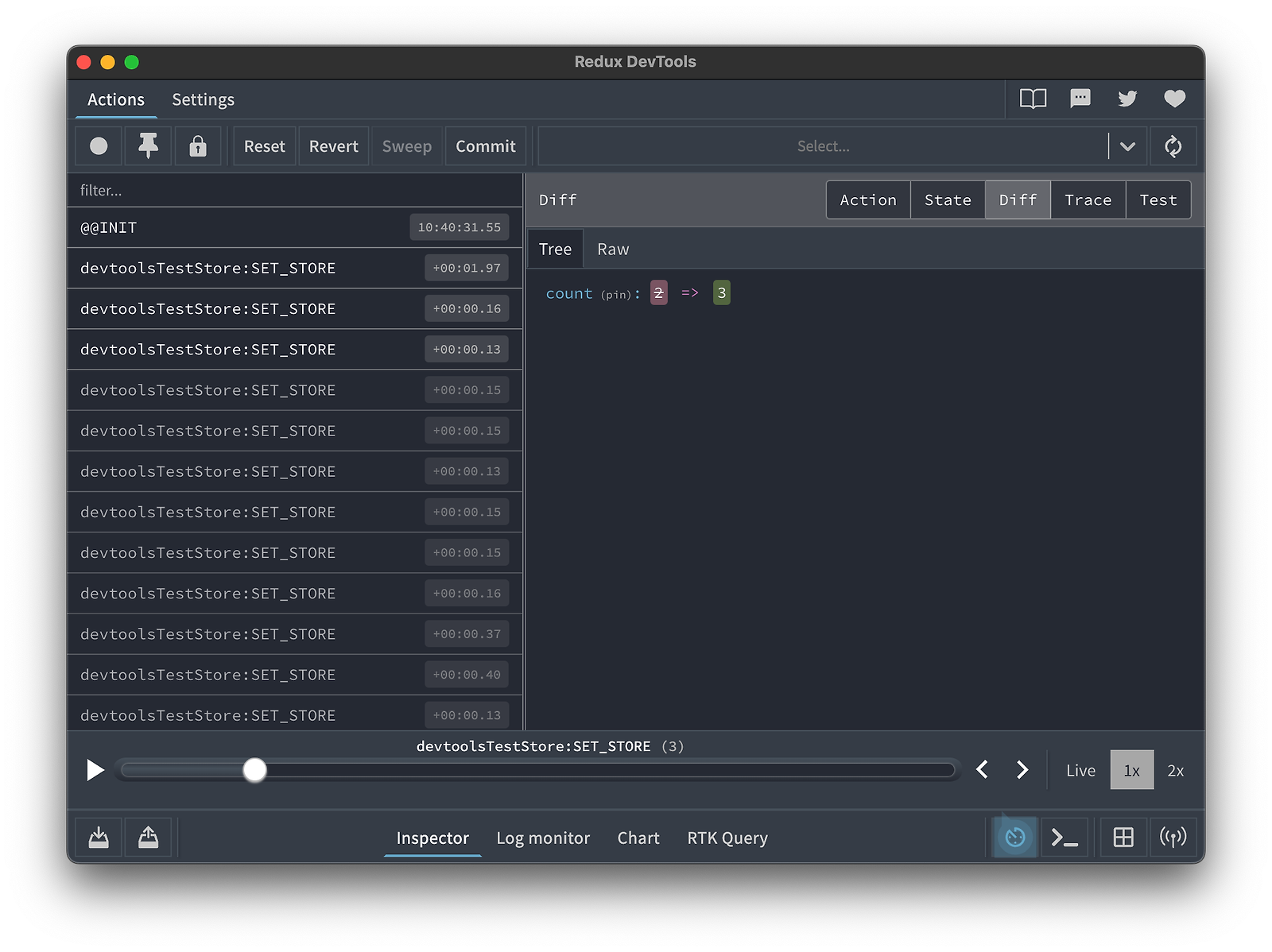The height and width of the screenshot is (952, 1272).
Task: Open the Select instance dropdown arrow
Action: [1127, 146]
